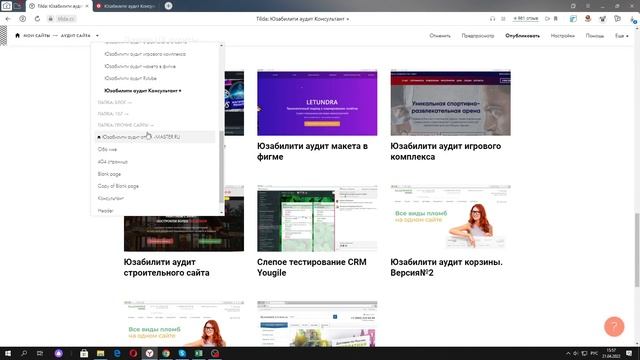640x360 pixels.
Task: Click Слепое тестирование CRM Yougile title
Action: (312, 267)
